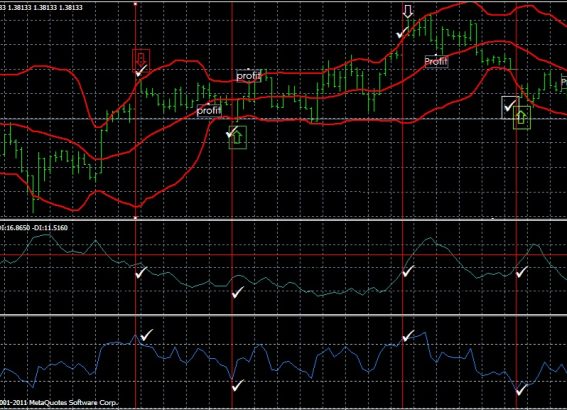The image size is (567, 410).
Task: Click lowest checkmark under ADX line dip
Action: coord(238,292)
